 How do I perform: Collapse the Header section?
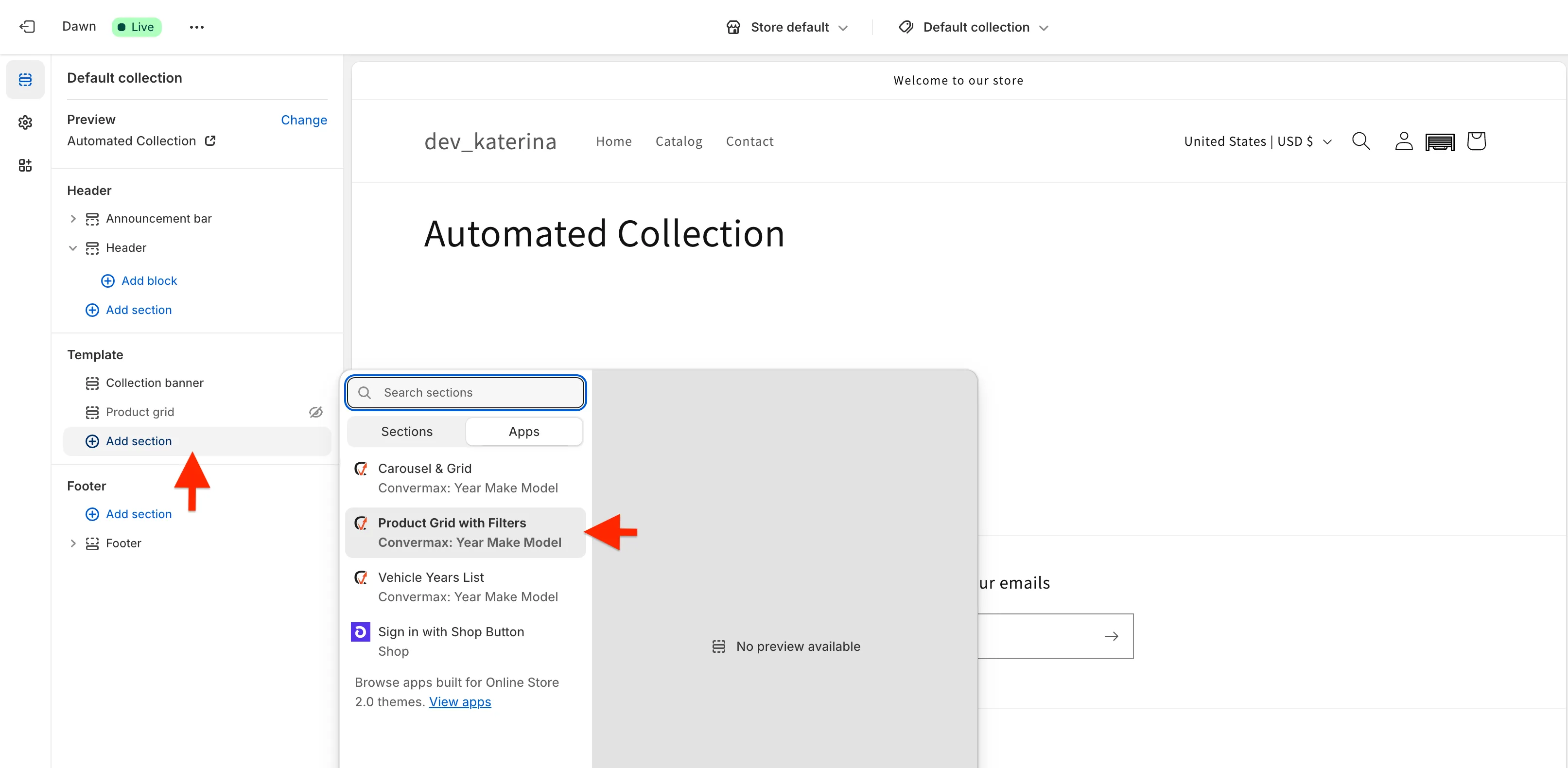tap(73, 248)
